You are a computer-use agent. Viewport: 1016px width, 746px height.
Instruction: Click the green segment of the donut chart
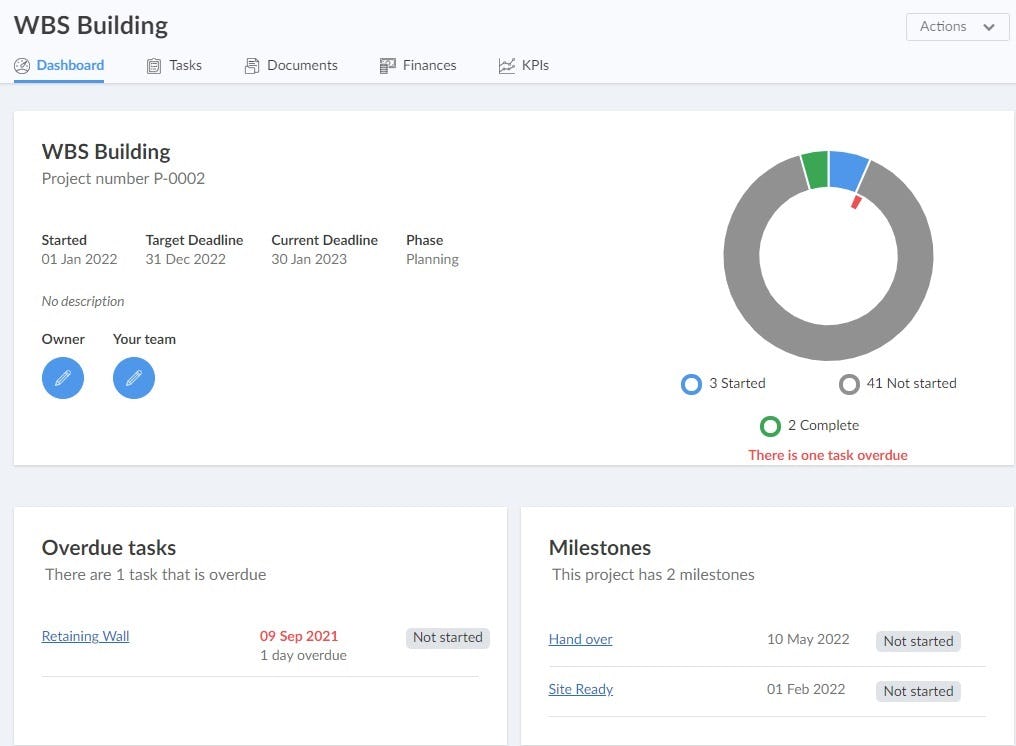click(x=815, y=170)
